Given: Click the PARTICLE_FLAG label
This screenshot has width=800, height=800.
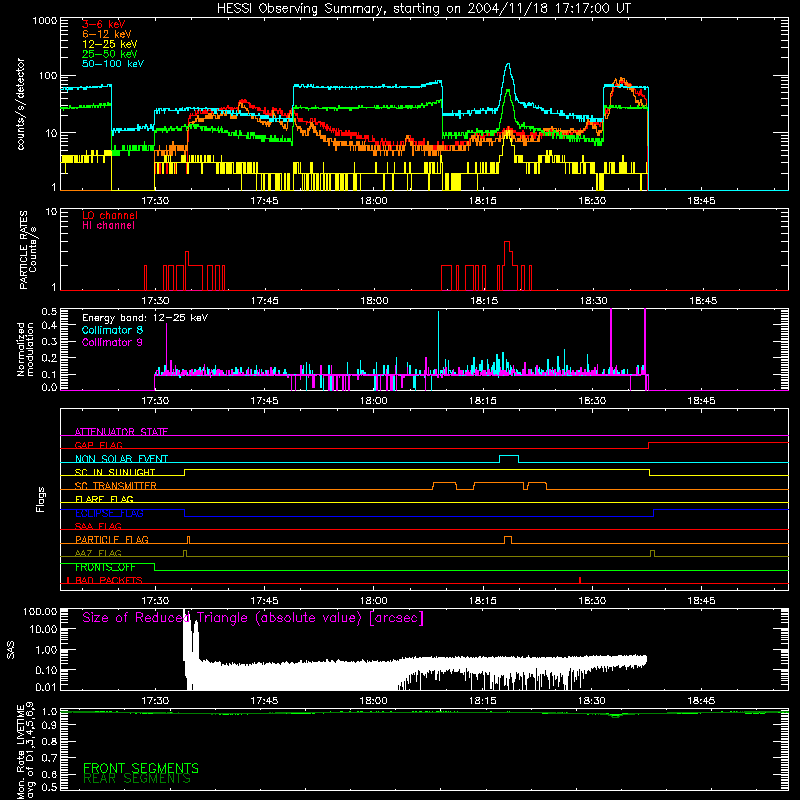Looking at the screenshot, I should [112, 539].
